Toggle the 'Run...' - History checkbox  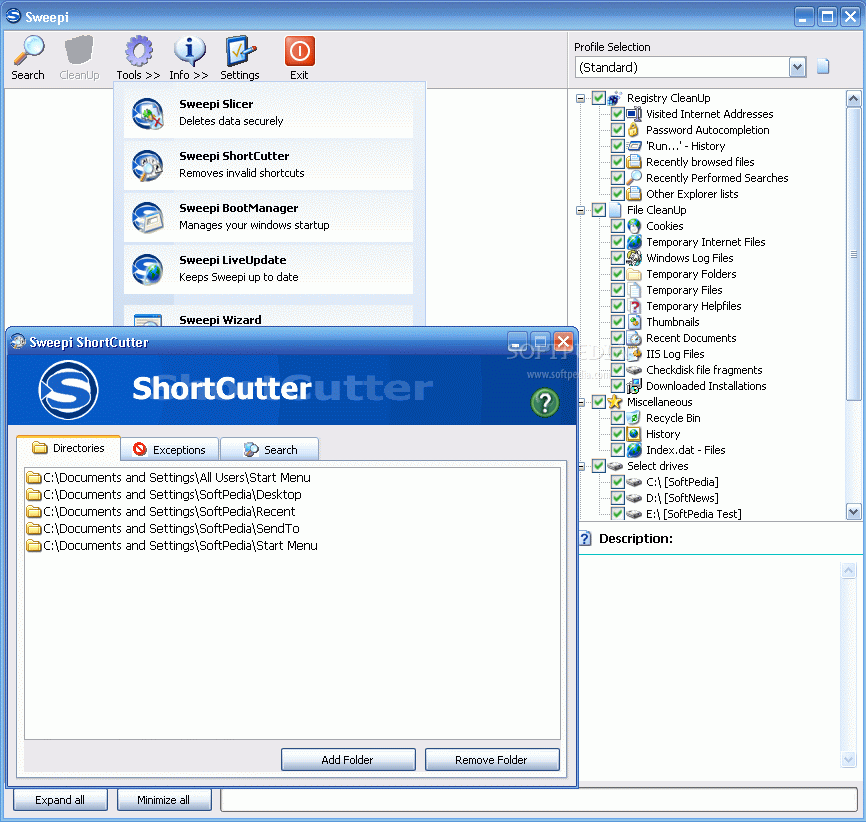click(x=618, y=146)
